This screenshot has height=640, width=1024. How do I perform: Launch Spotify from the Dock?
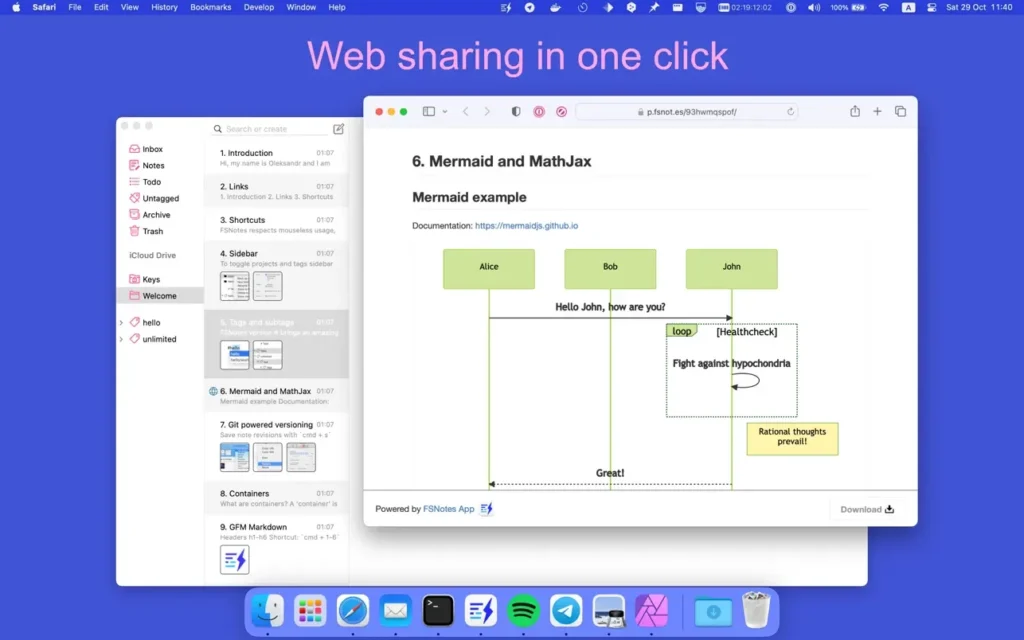point(523,610)
